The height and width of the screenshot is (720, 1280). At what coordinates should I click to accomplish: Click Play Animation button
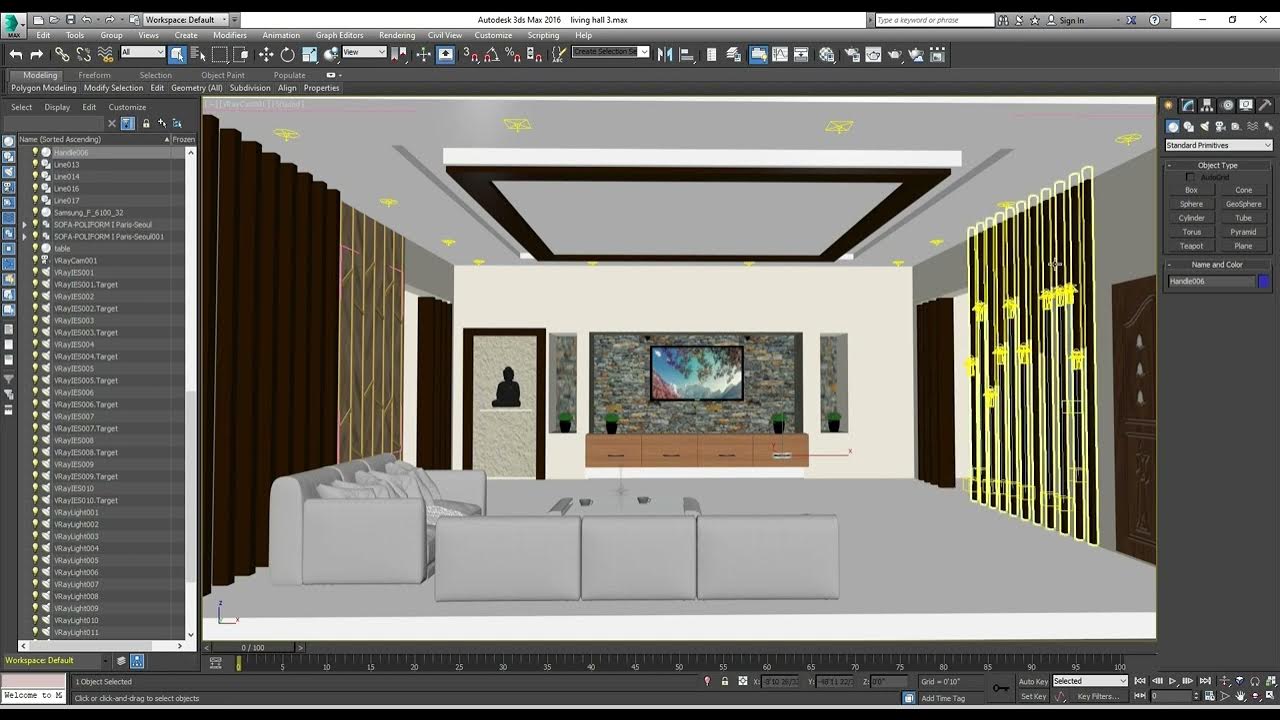pos(1174,681)
